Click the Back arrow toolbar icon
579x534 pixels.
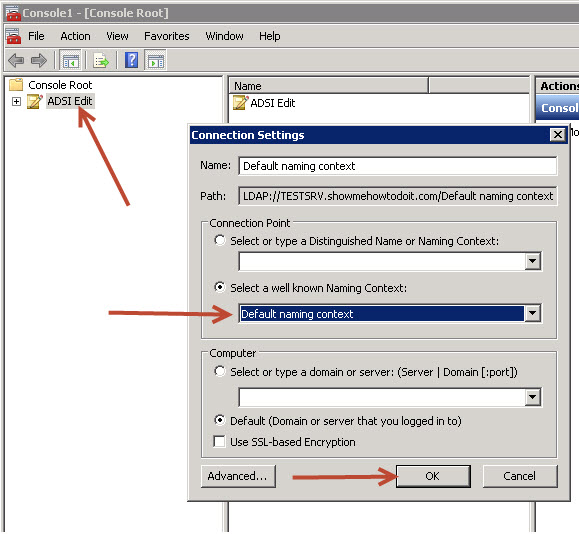coord(16,60)
